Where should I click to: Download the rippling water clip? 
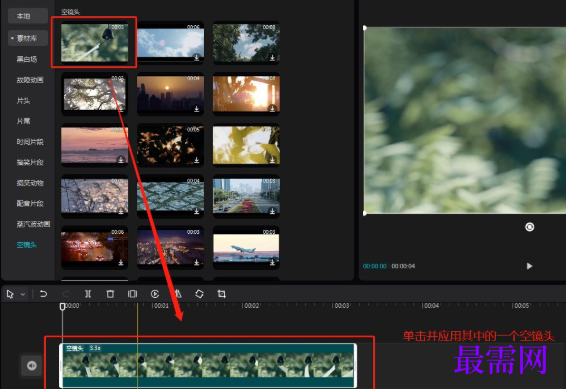[197, 211]
